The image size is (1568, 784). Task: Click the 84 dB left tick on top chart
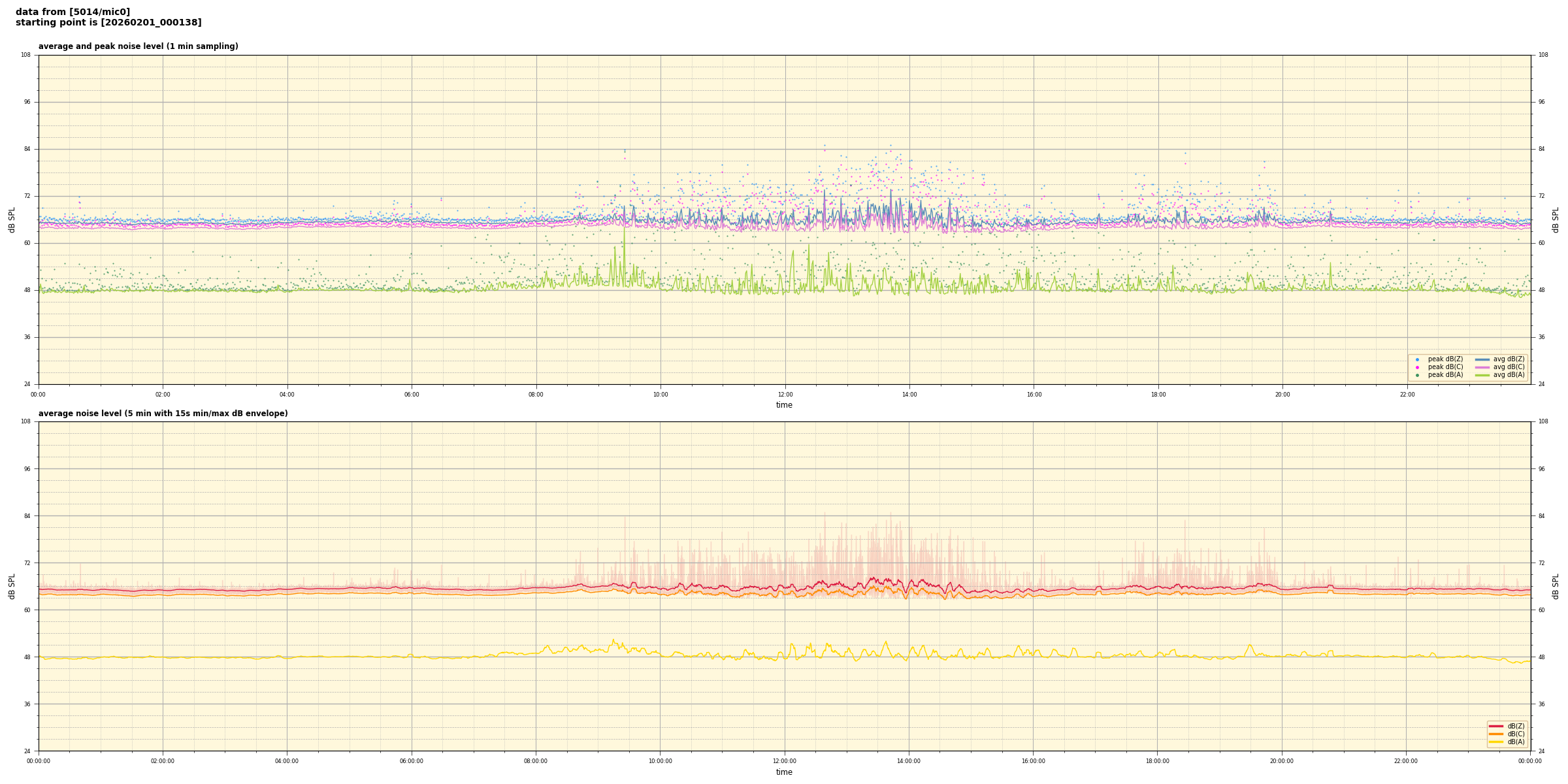(27, 149)
